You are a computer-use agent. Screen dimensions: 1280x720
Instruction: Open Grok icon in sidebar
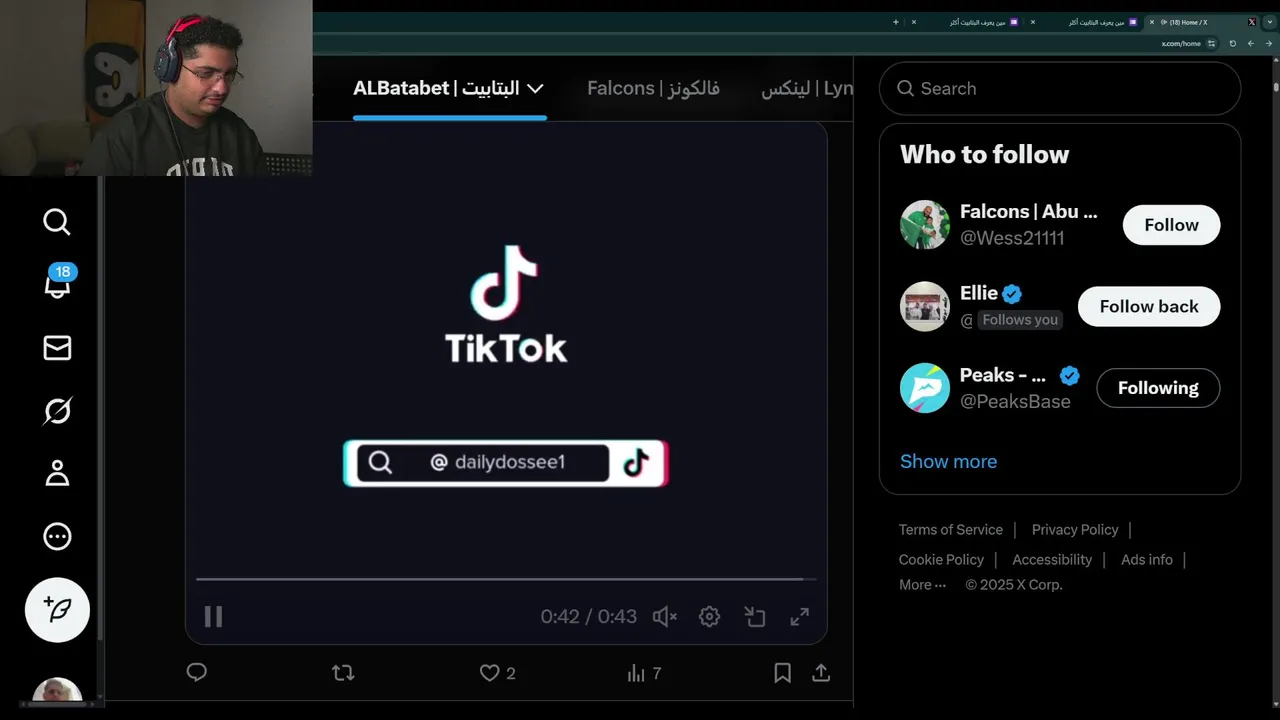point(57,411)
